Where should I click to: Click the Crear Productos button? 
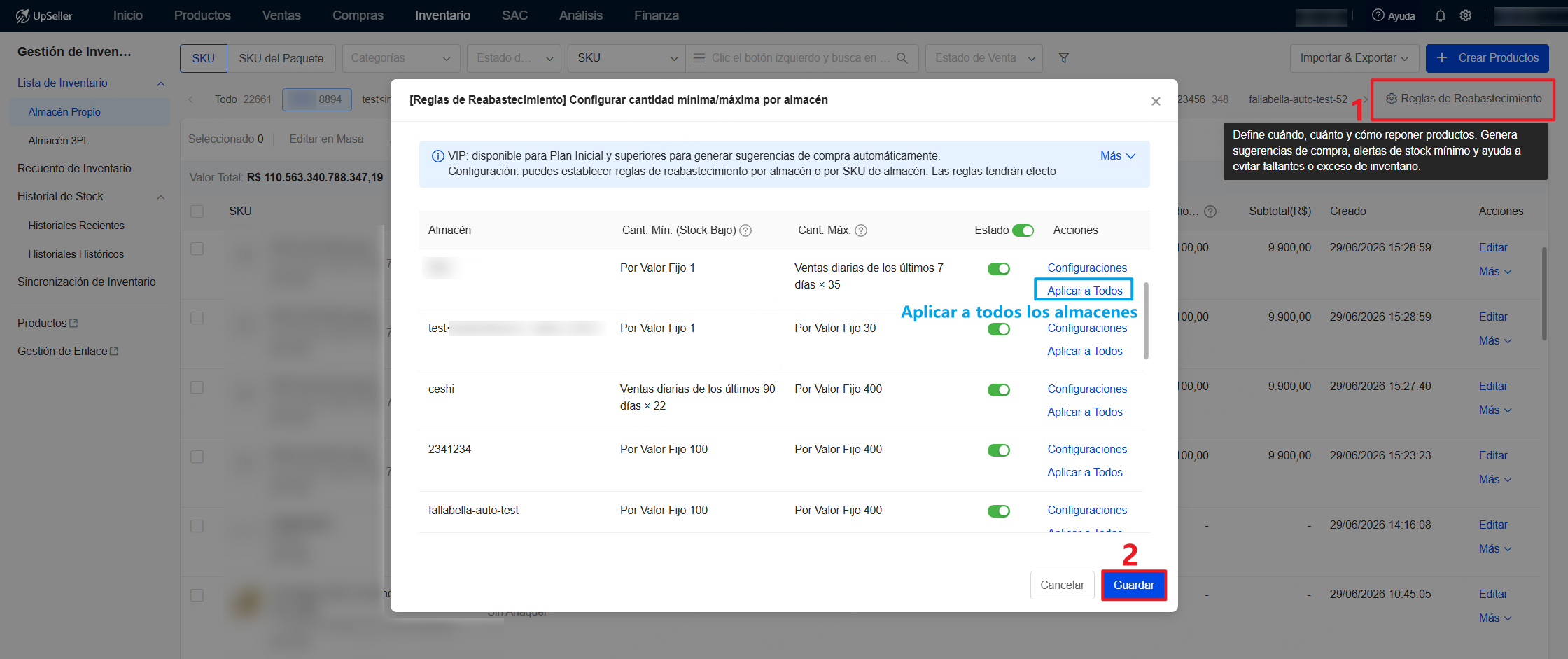tap(1487, 58)
